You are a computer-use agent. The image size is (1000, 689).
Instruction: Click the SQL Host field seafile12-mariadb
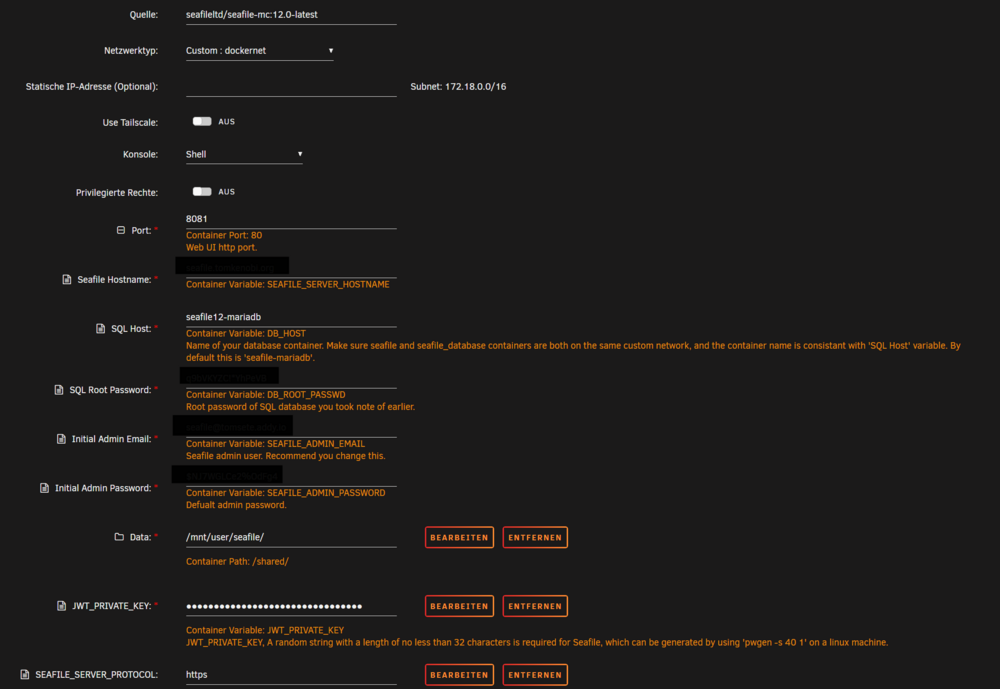click(291, 317)
